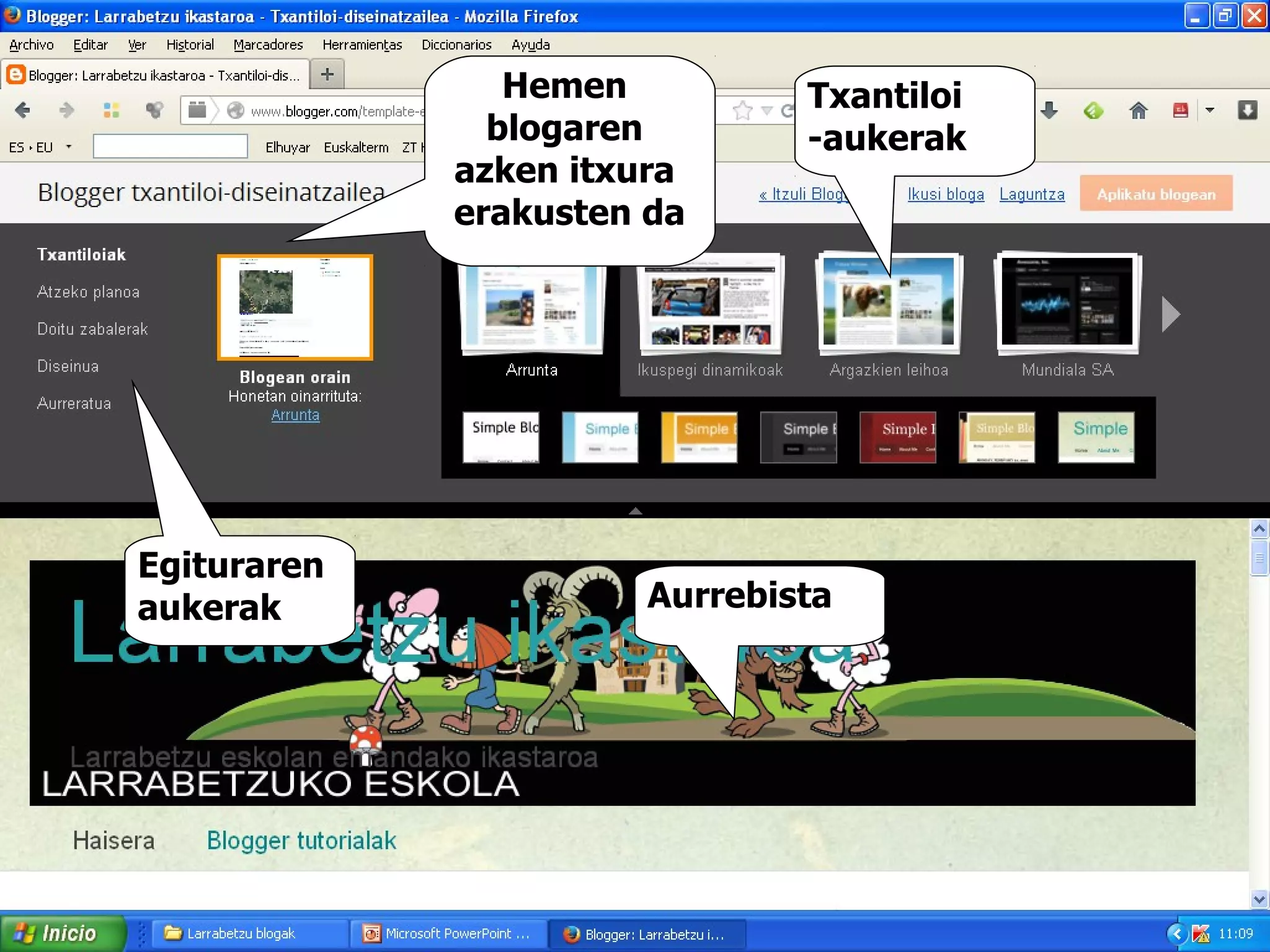Open the Ayuda menu
Viewport: 1270px width, 952px height.
tap(531, 45)
